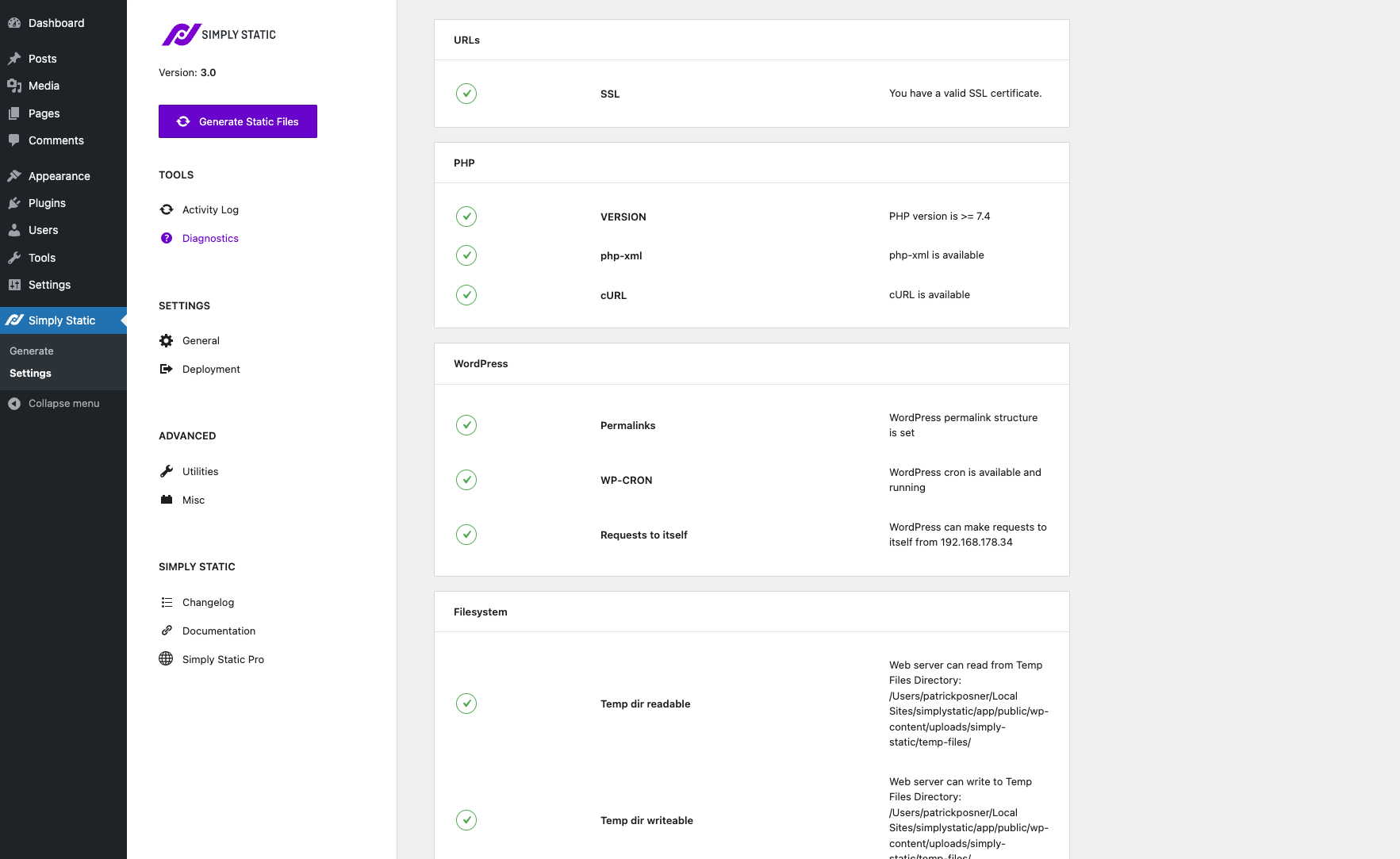This screenshot has width=1400, height=859.
Task: Click the PHP VERSION green checkmark icon
Action: pos(466,217)
